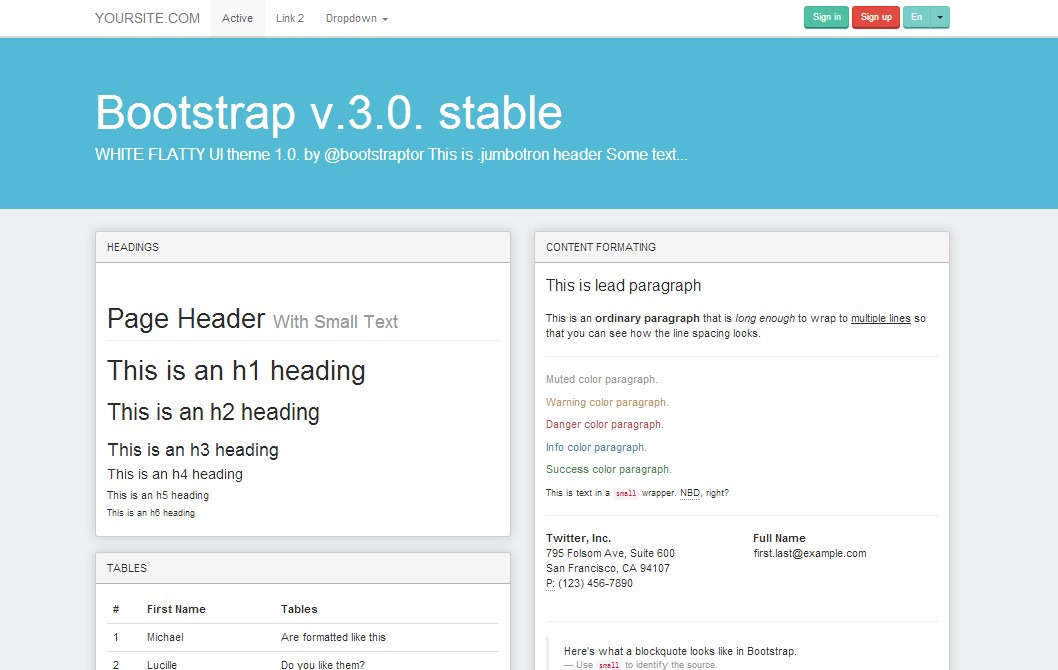The height and width of the screenshot is (670, 1058).
Task: Click the first.last@example.com email address
Action: 809,553
